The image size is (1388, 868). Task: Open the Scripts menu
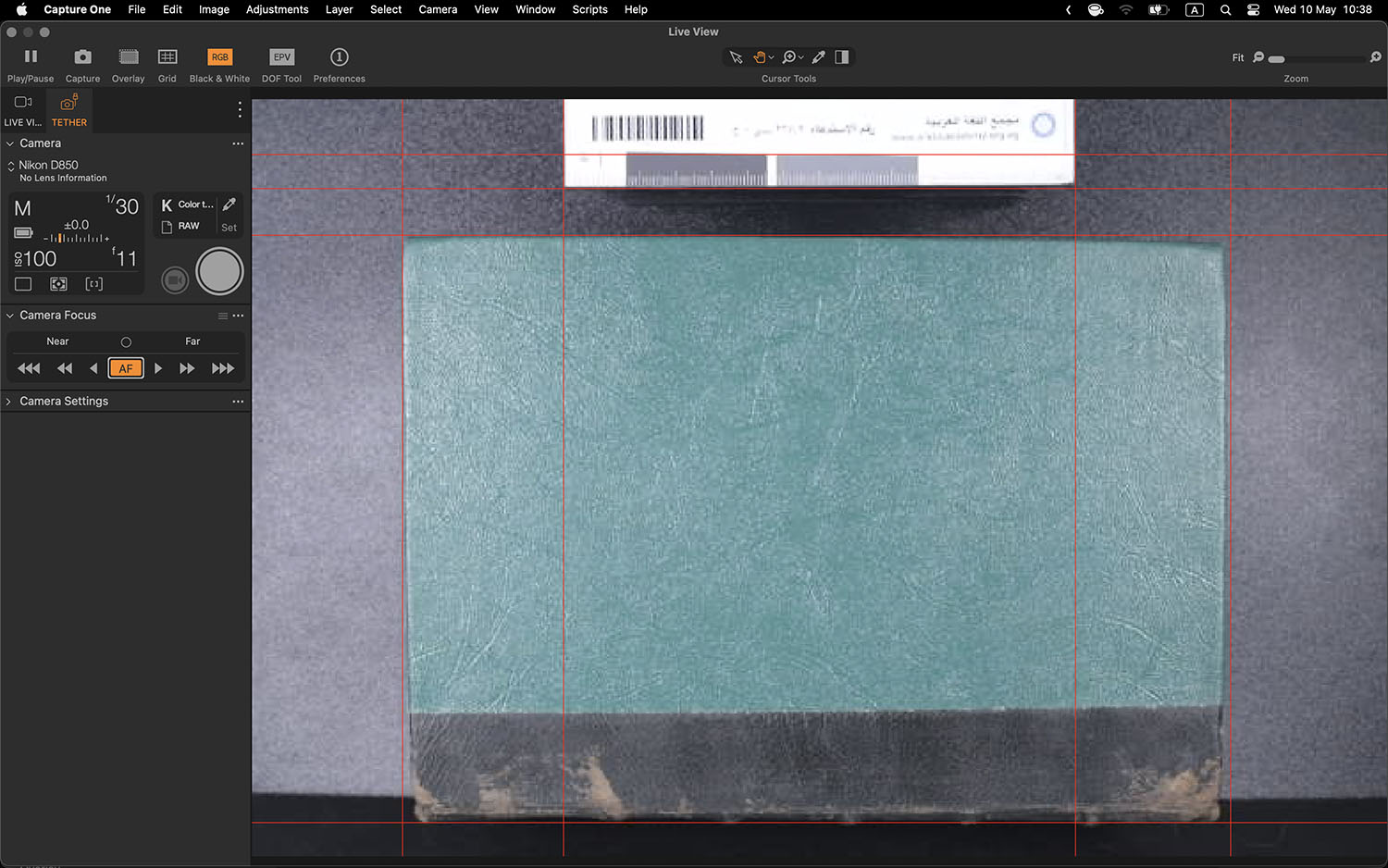(x=589, y=9)
